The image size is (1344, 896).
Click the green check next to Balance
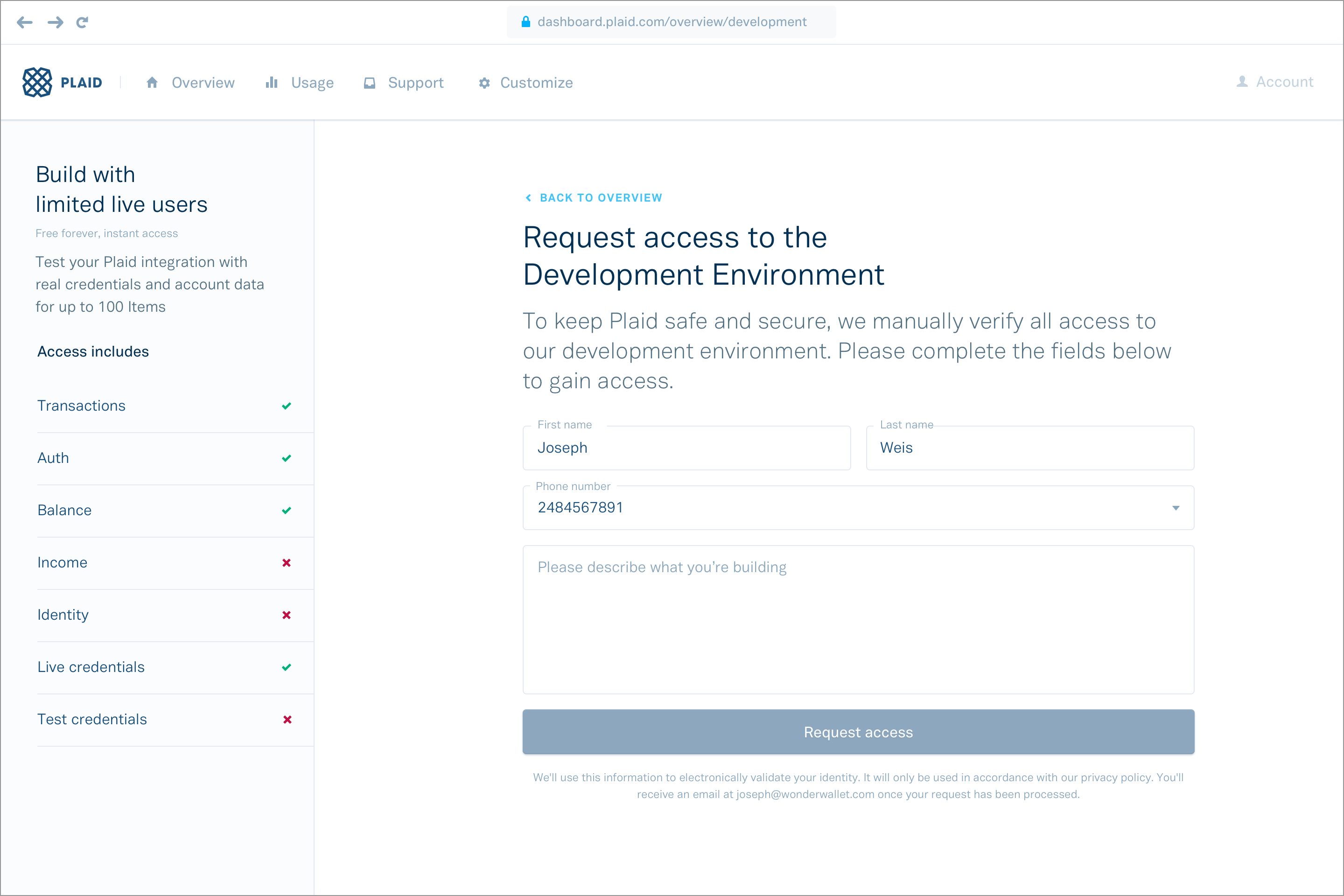coord(287,510)
